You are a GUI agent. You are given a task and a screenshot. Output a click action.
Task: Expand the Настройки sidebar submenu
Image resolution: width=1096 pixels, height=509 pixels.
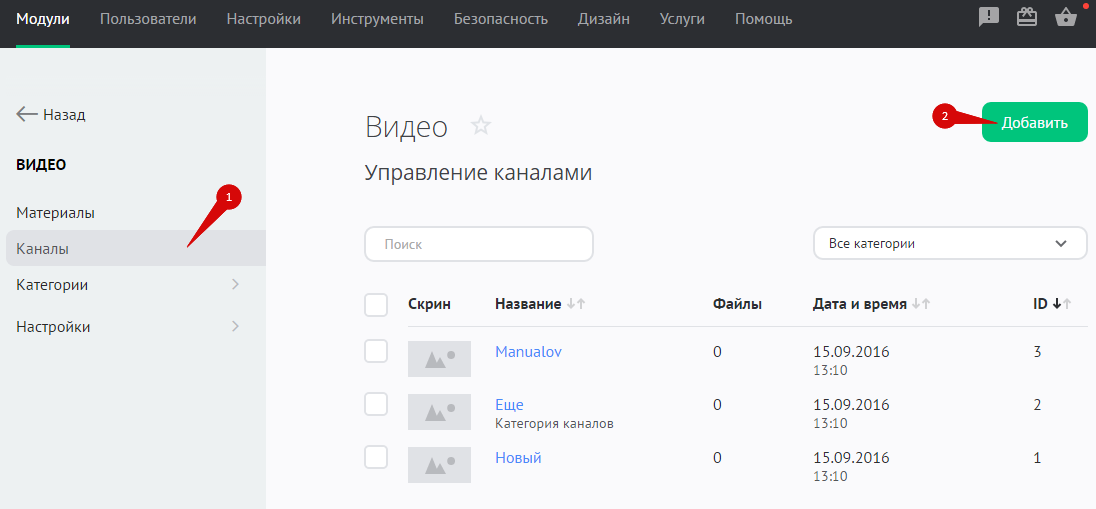tap(235, 327)
